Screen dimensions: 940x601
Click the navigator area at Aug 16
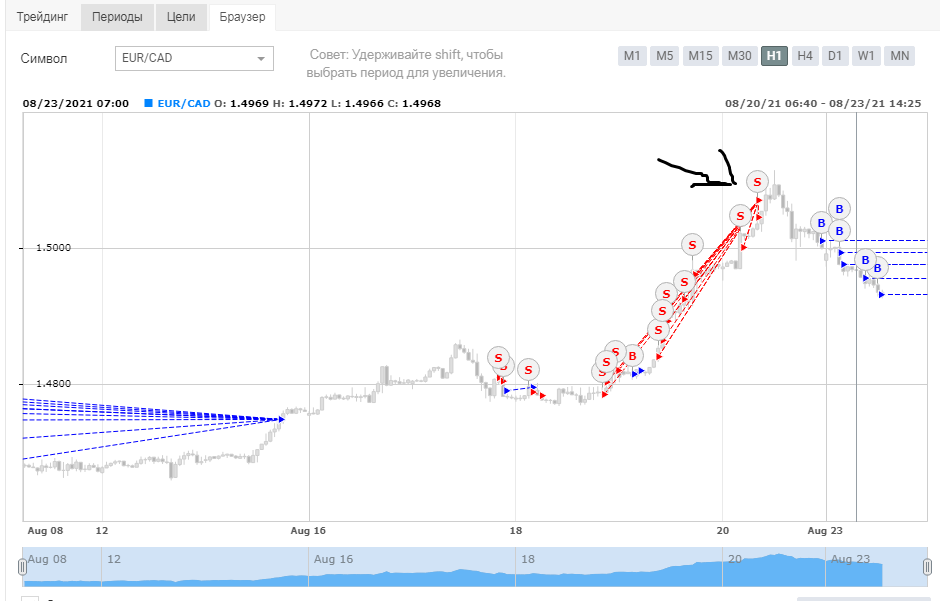(333, 559)
